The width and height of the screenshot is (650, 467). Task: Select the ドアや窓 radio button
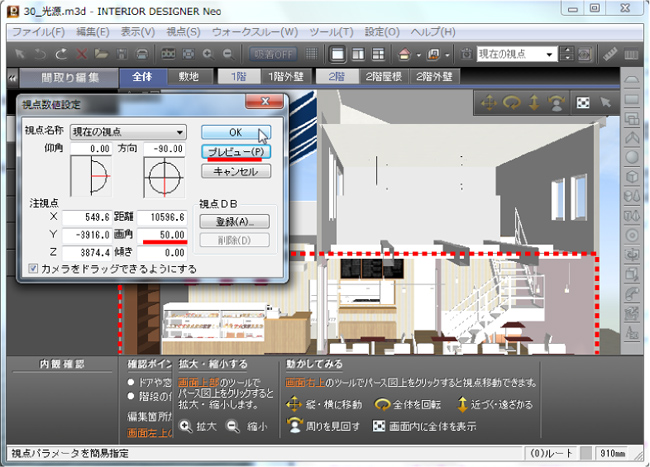pos(133,382)
